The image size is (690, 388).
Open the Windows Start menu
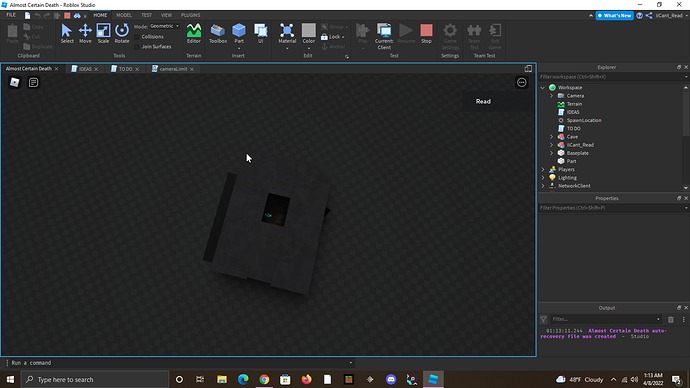pos(10,379)
